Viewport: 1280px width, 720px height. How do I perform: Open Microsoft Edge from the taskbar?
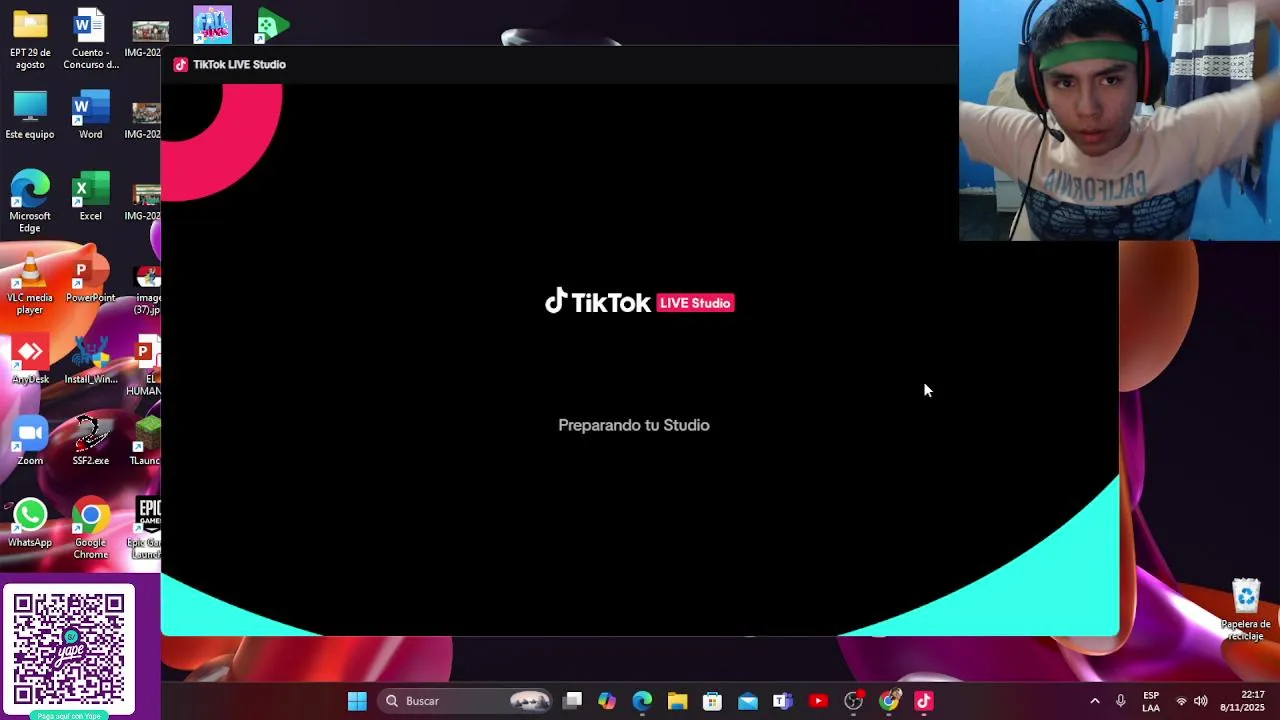[642, 701]
